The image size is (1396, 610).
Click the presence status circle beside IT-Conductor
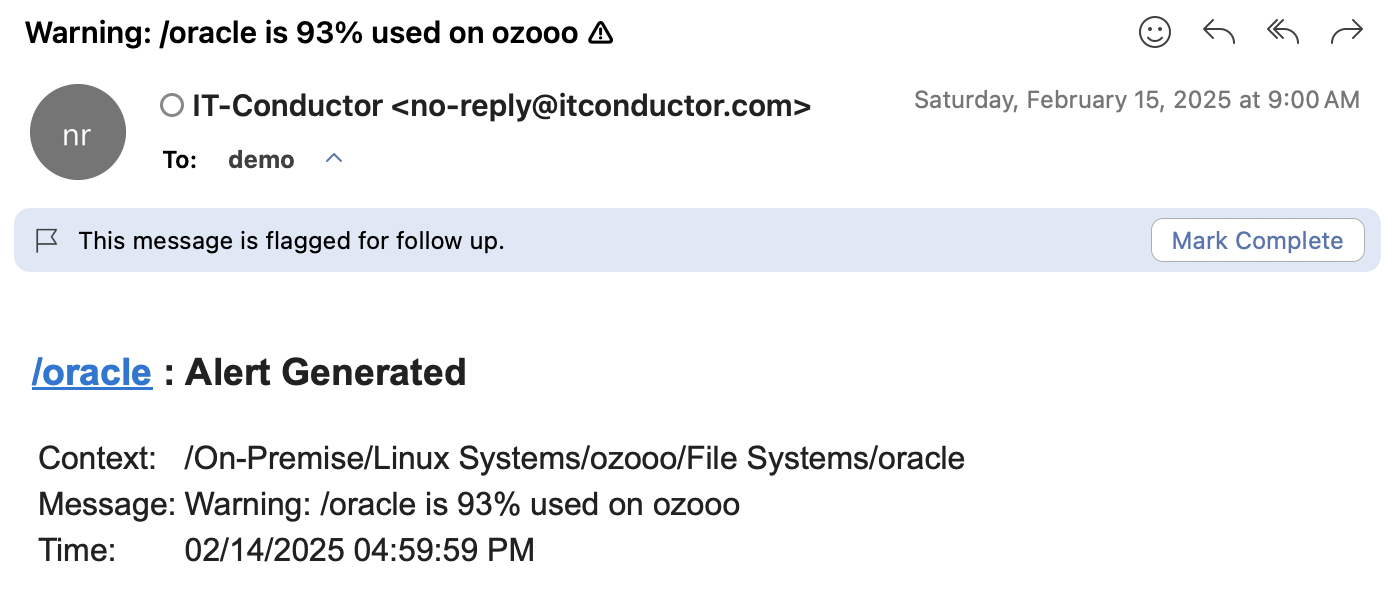(172, 105)
